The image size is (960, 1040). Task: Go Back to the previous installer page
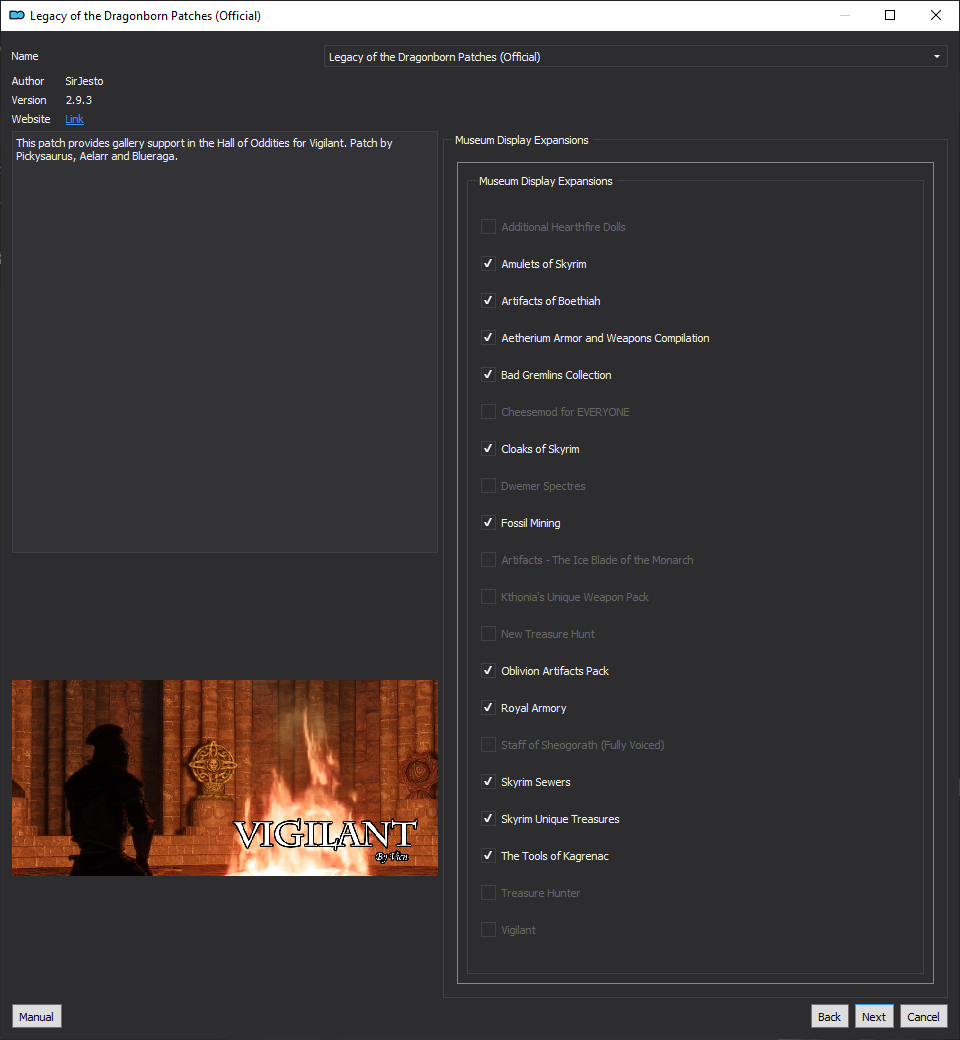pos(829,1017)
